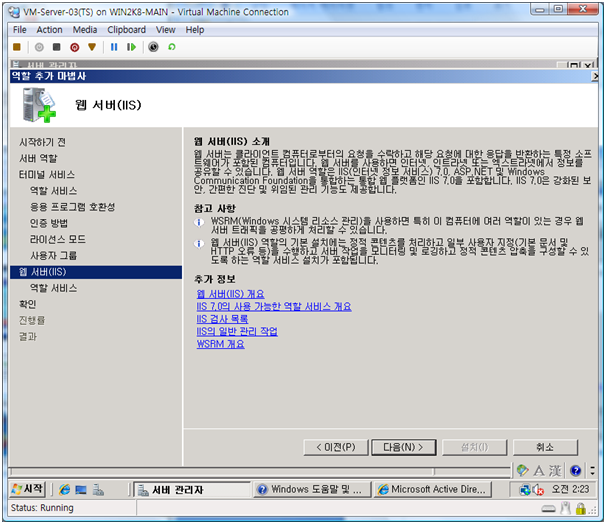Click the Turn Off stop icon
This screenshot has width=606, height=524.
(57, 47)
